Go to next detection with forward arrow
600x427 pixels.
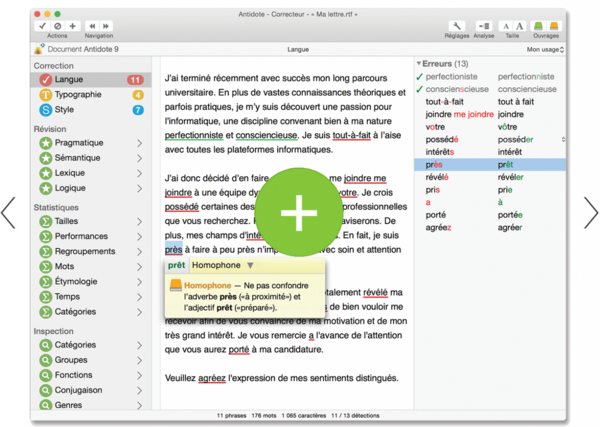[106, 26]
